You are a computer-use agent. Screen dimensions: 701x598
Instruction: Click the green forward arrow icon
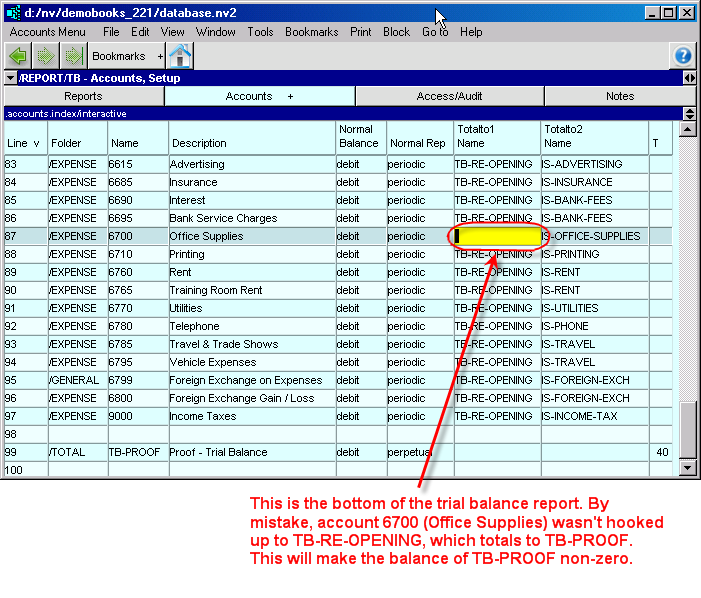46,56
